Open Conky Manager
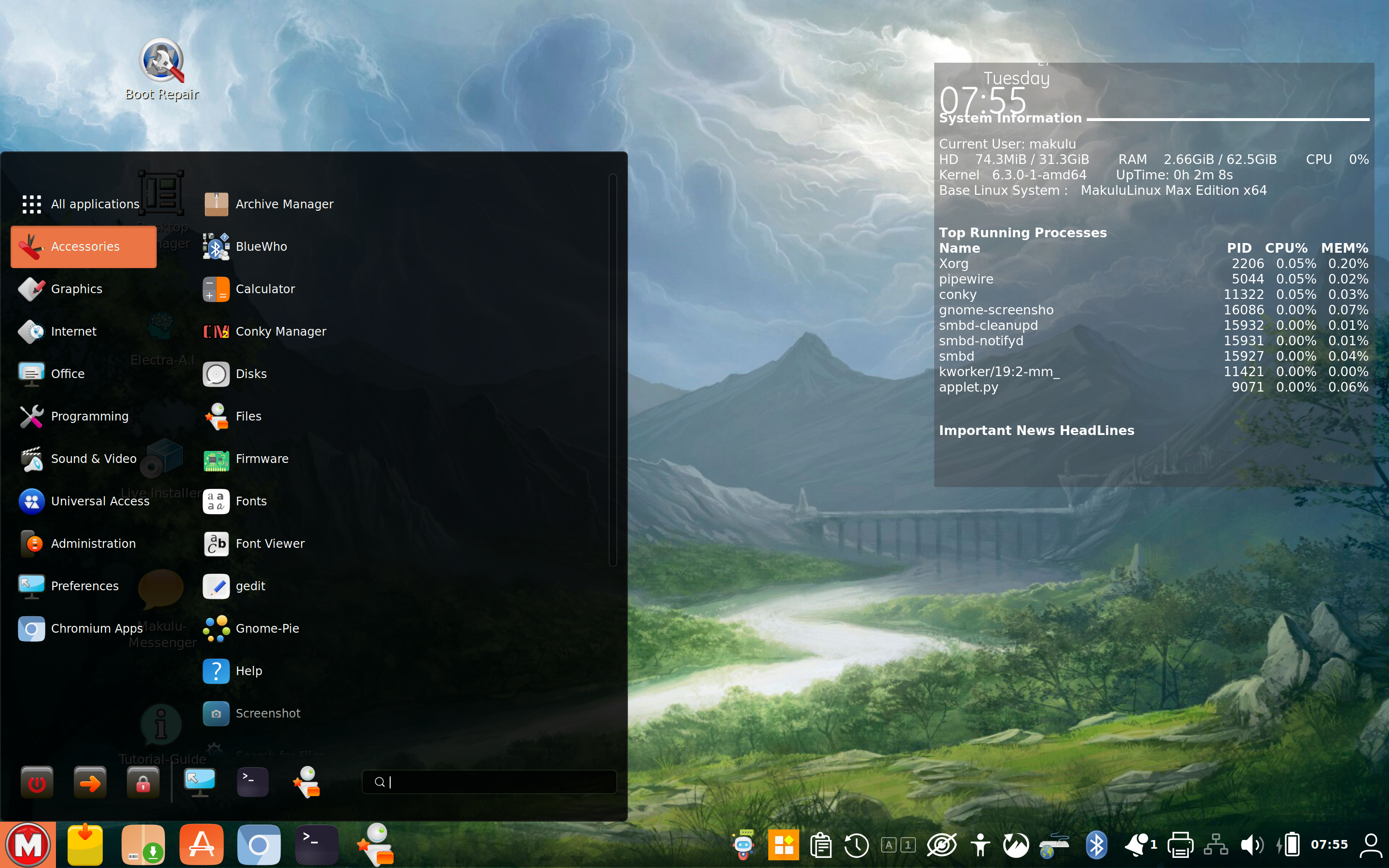Image resolution: width=1389 pixels, height=868 pixels. click(x=265, y=331)
